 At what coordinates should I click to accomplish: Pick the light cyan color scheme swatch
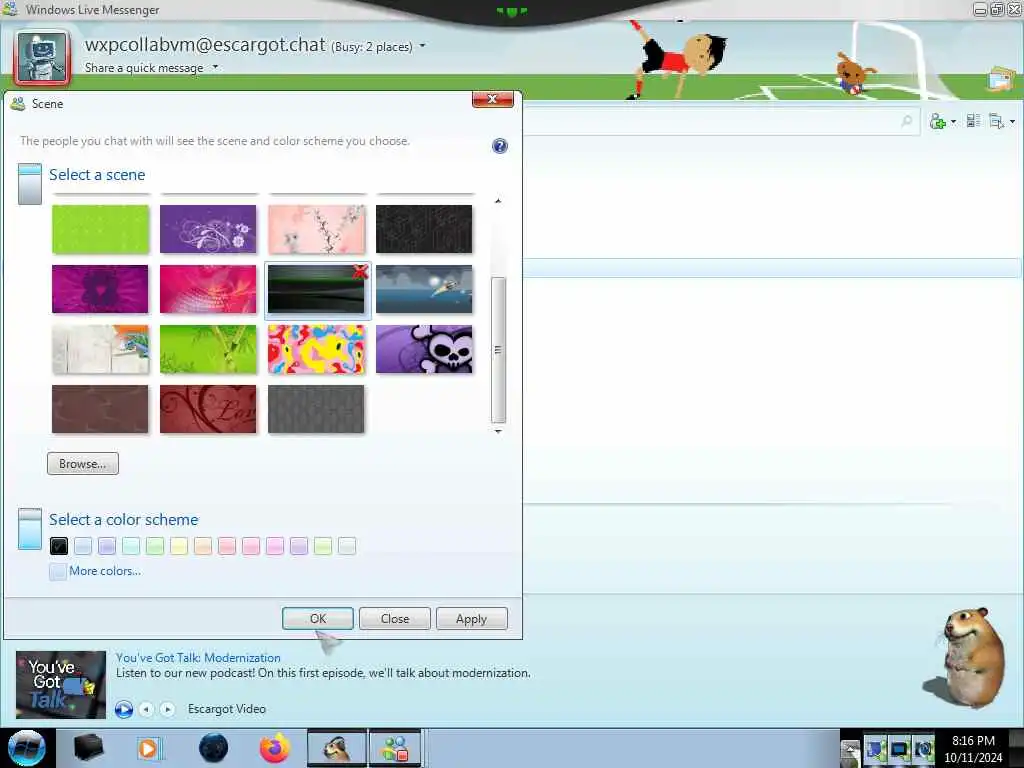pyautogui.click(x=131, y=546)
